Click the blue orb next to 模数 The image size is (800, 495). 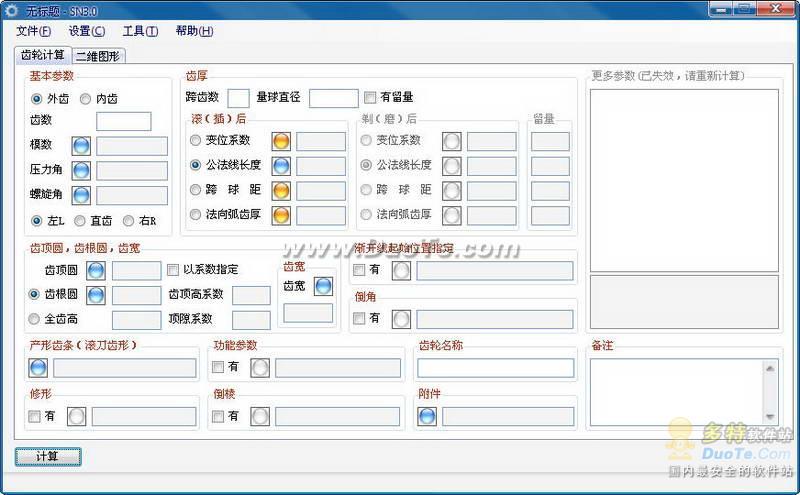point(81,146)
